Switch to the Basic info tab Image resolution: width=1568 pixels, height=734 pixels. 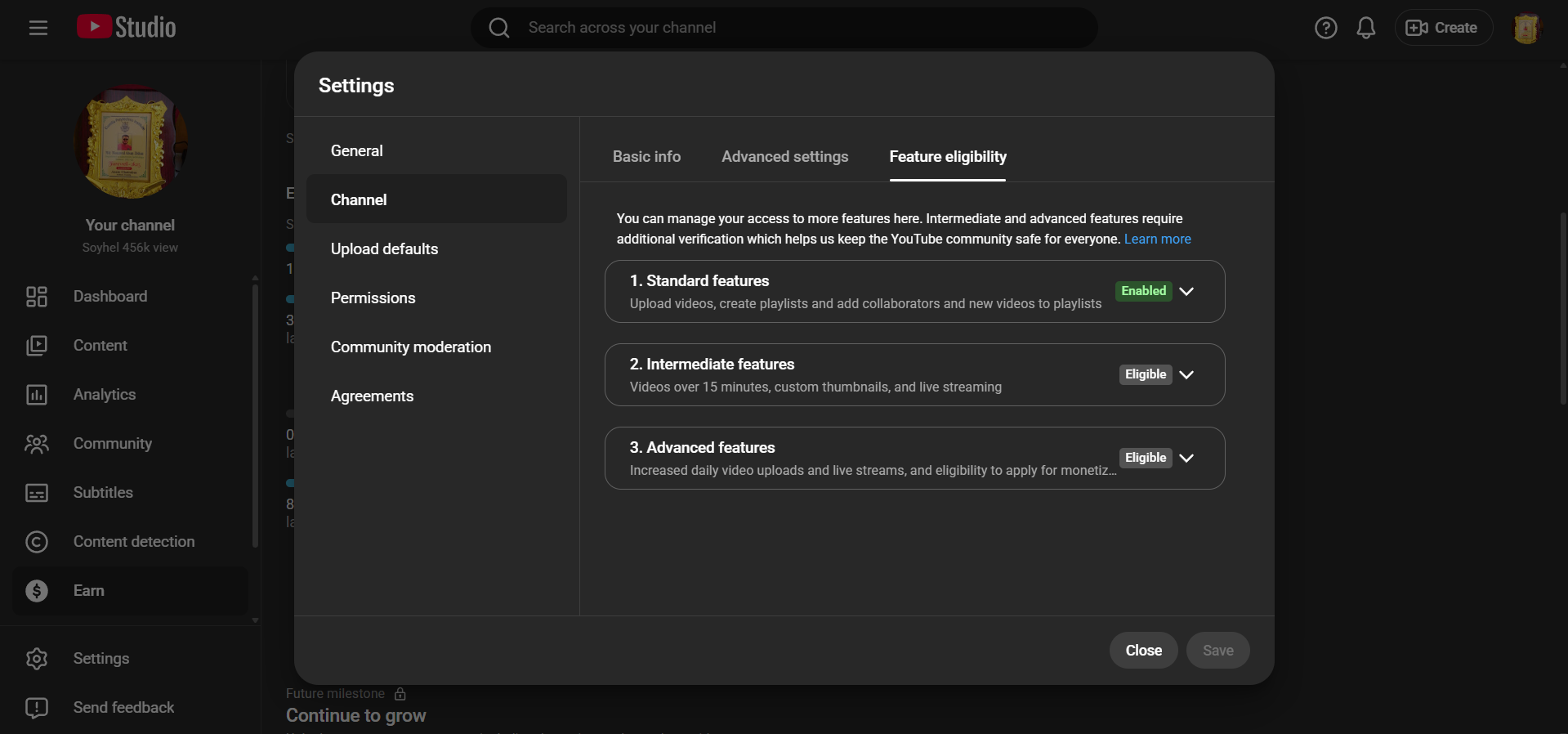click(x=646, y=157)
